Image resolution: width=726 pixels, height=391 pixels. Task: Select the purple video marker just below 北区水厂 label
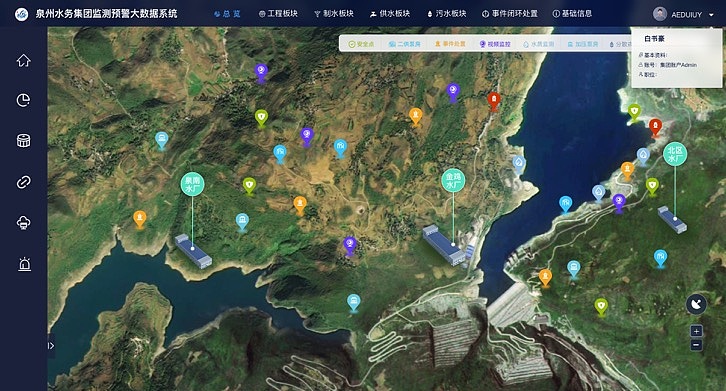tap(619, 202)
